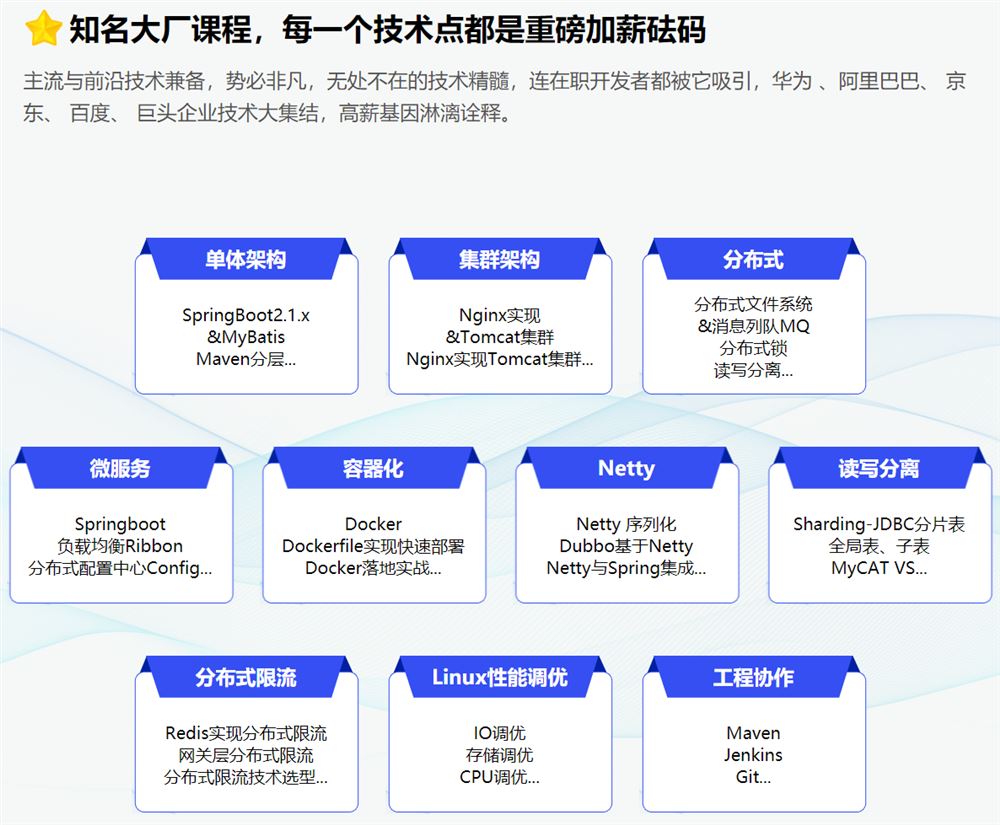Select the 微服务 card header
Image resolution: width=1000 pixels, height=825 pixels.
coord(120,468)
